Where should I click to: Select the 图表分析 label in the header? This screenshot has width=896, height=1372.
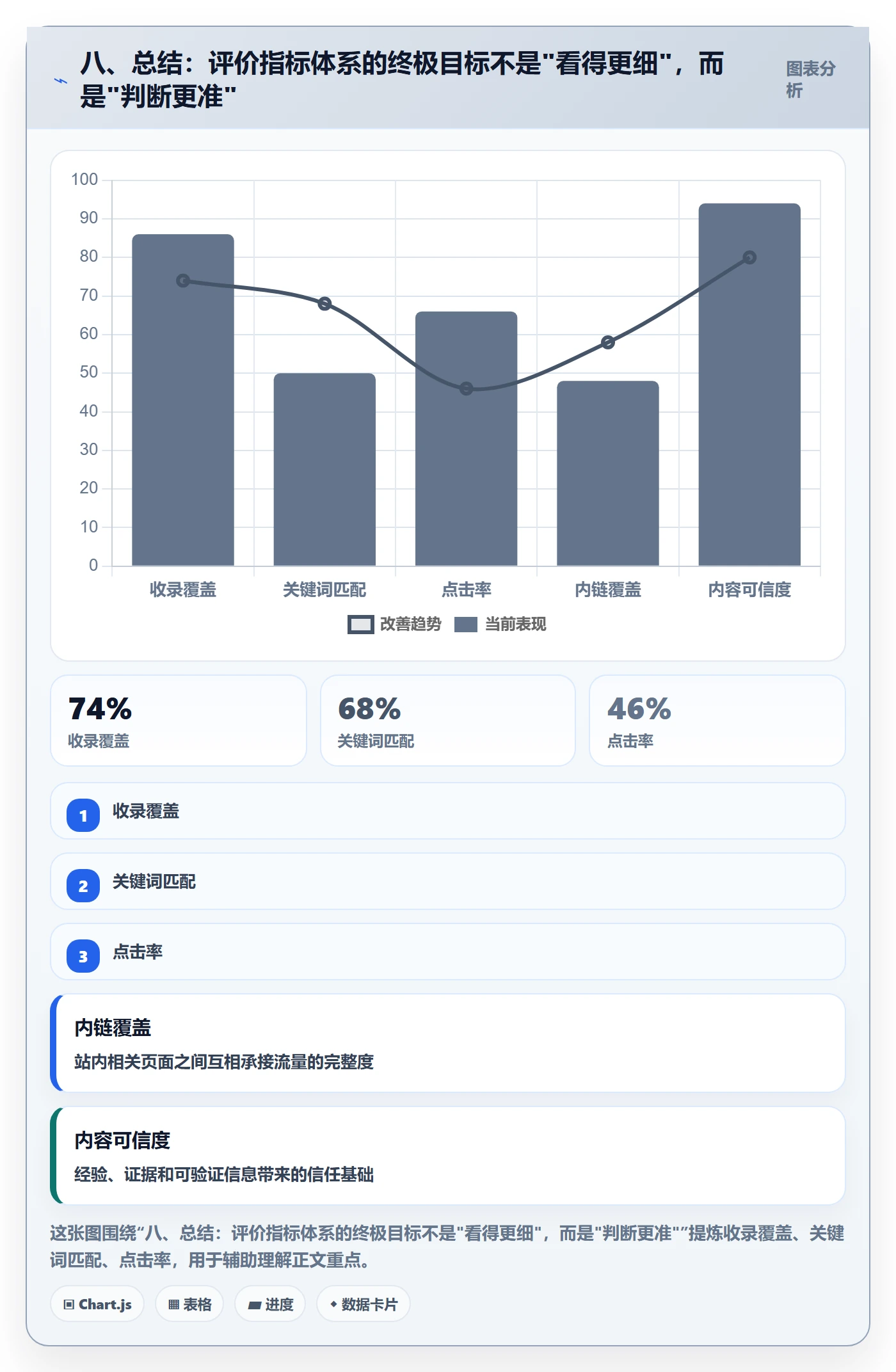pos(811,79)
